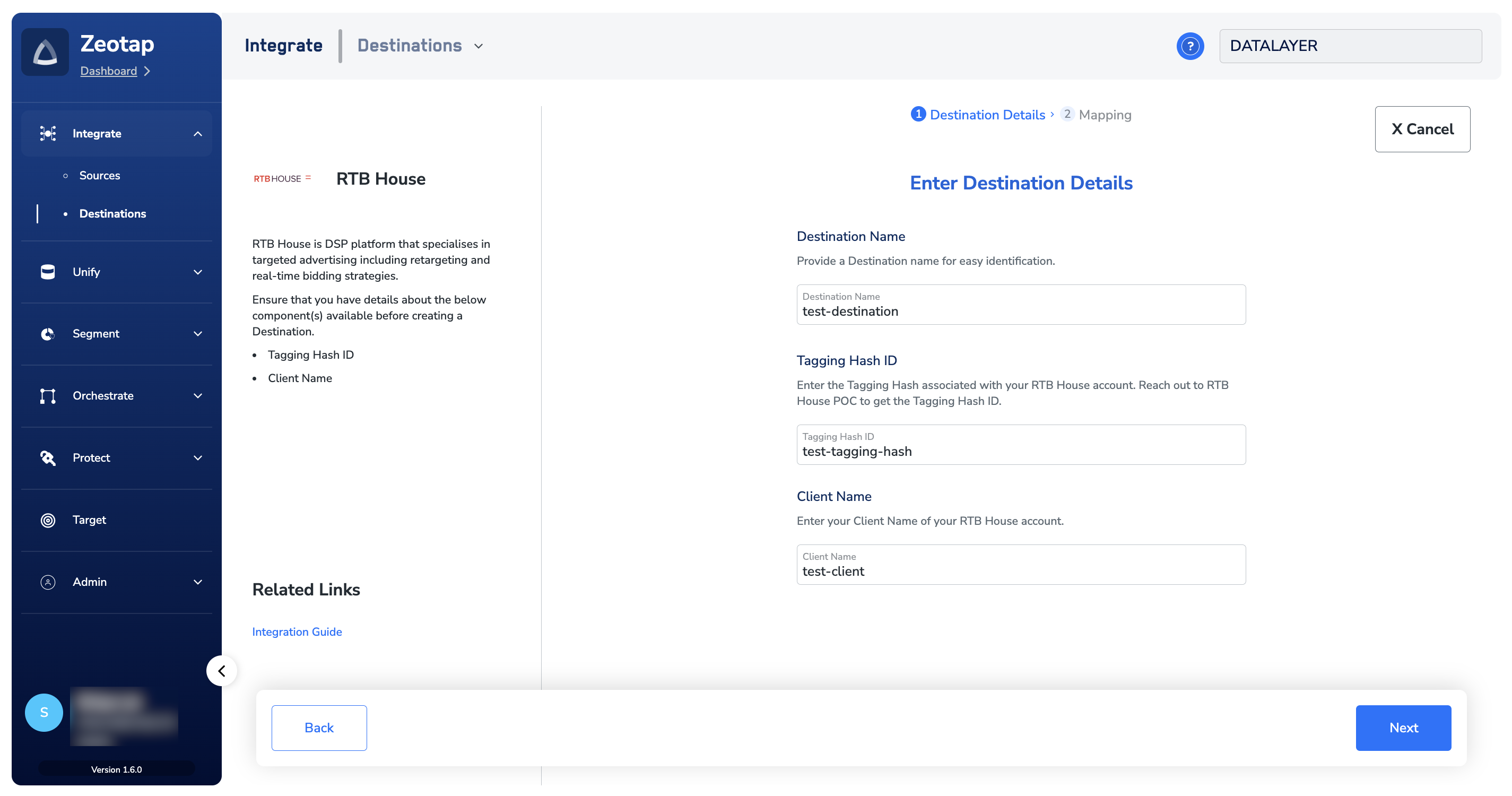Collapse the sidebar with arrow button
The height and width of the screenshot is (796, 1512).
[222, 670]
